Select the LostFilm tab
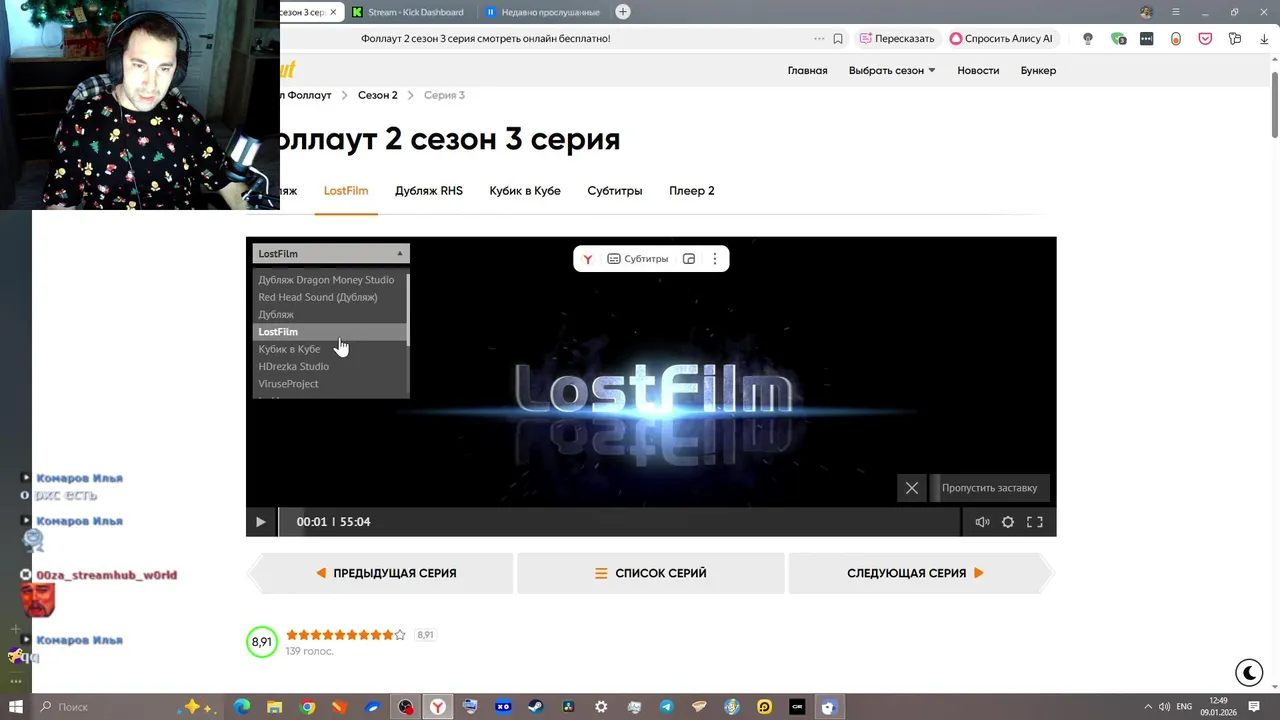This screenshot has width=1280, height=720. point(346,191)
